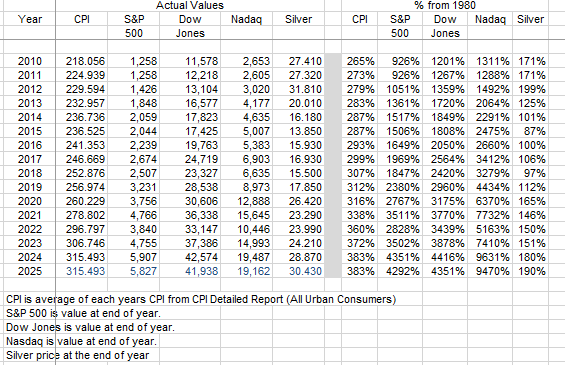
Task: Click the 2025 Silver value 30.430
Action: 298,271
